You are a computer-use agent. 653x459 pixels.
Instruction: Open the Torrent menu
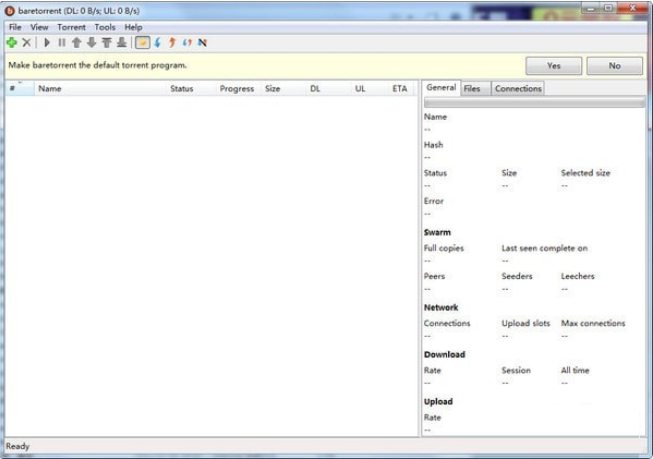coord(71,27)
